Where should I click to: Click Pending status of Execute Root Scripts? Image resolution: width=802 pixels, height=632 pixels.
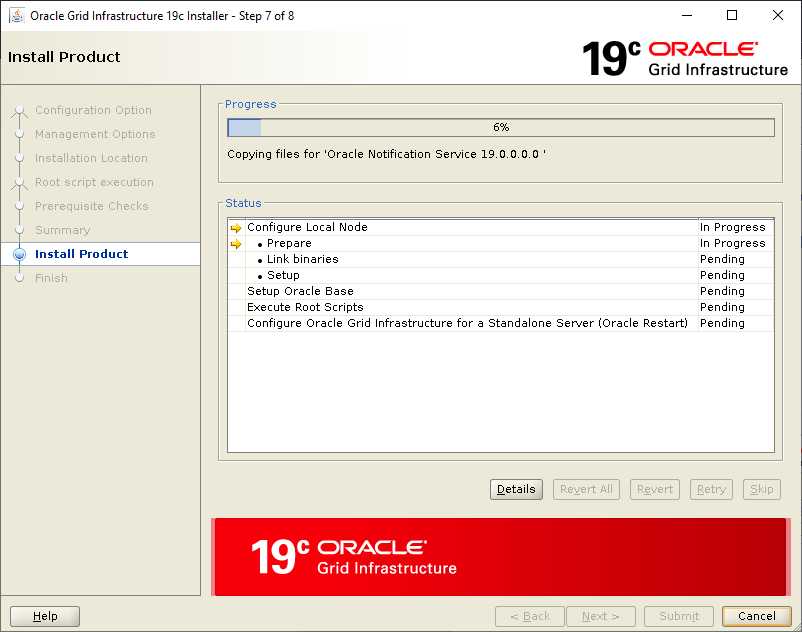tap(722, 307)
